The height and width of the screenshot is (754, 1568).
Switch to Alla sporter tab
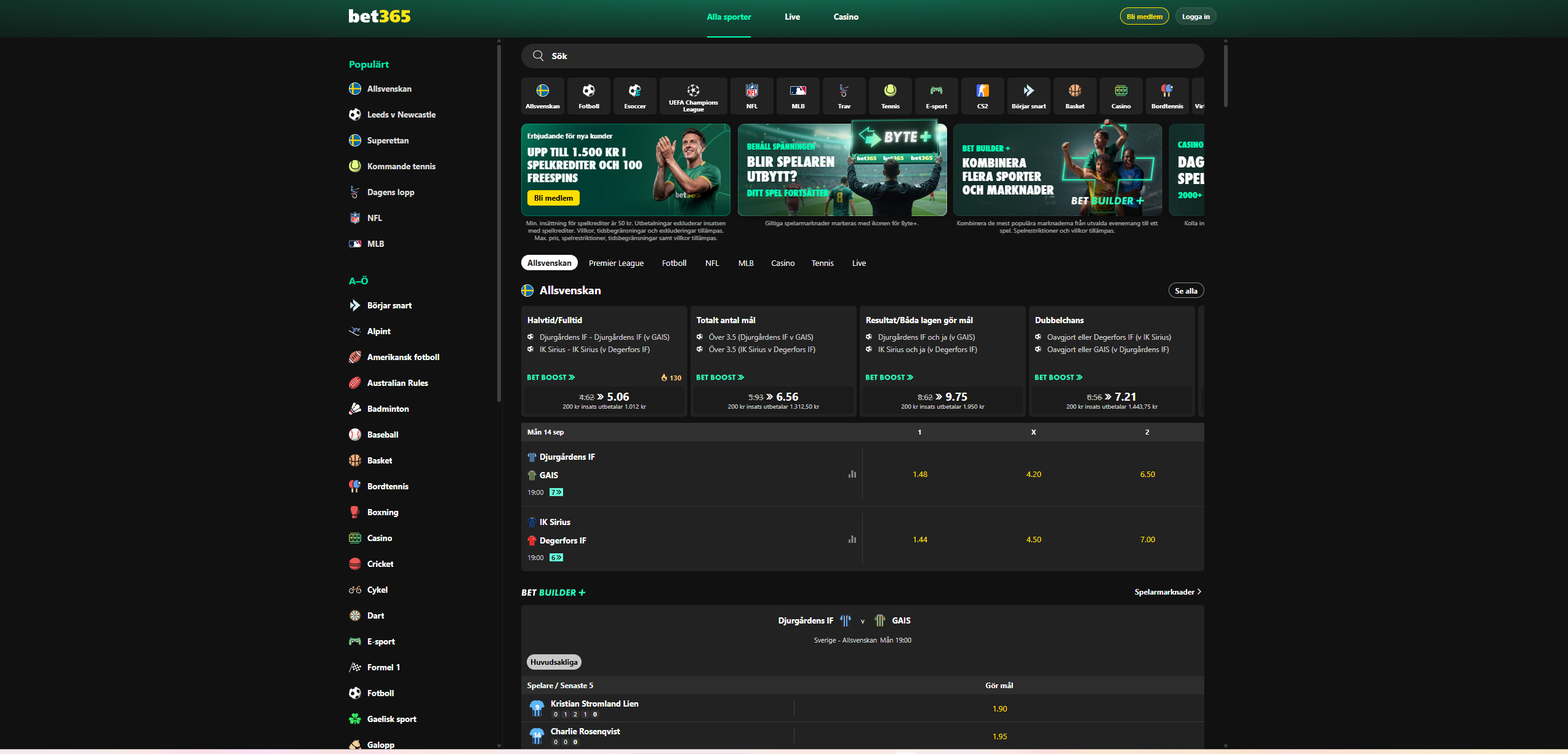pos(729,17)
